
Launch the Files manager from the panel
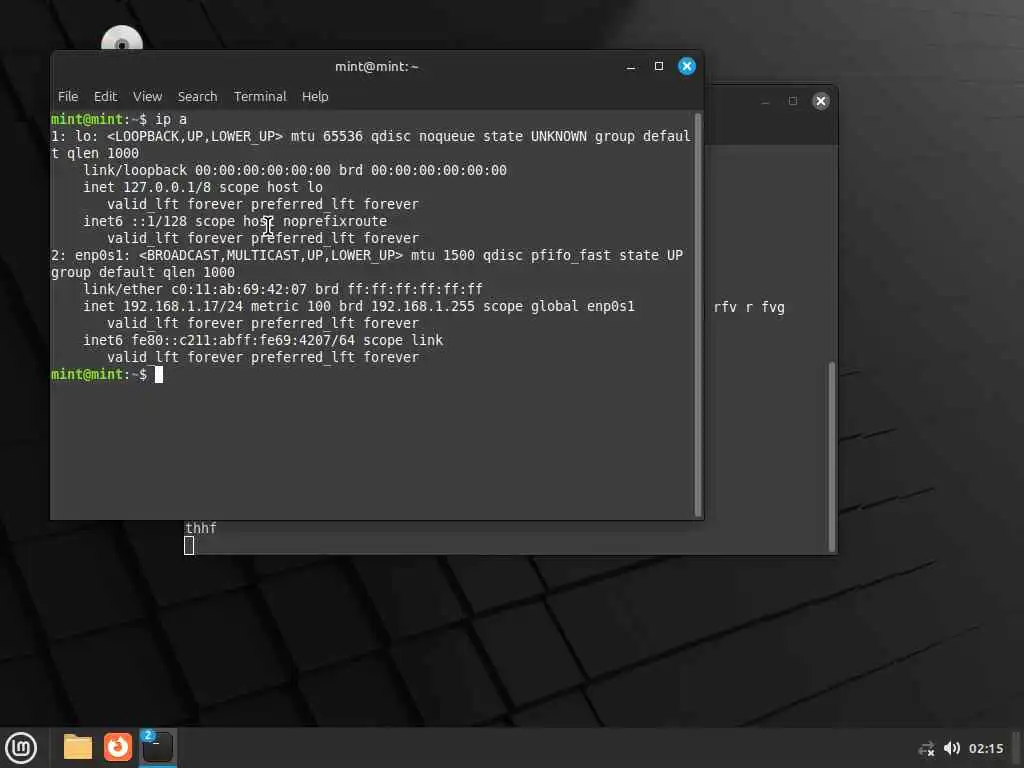(77, 747)
